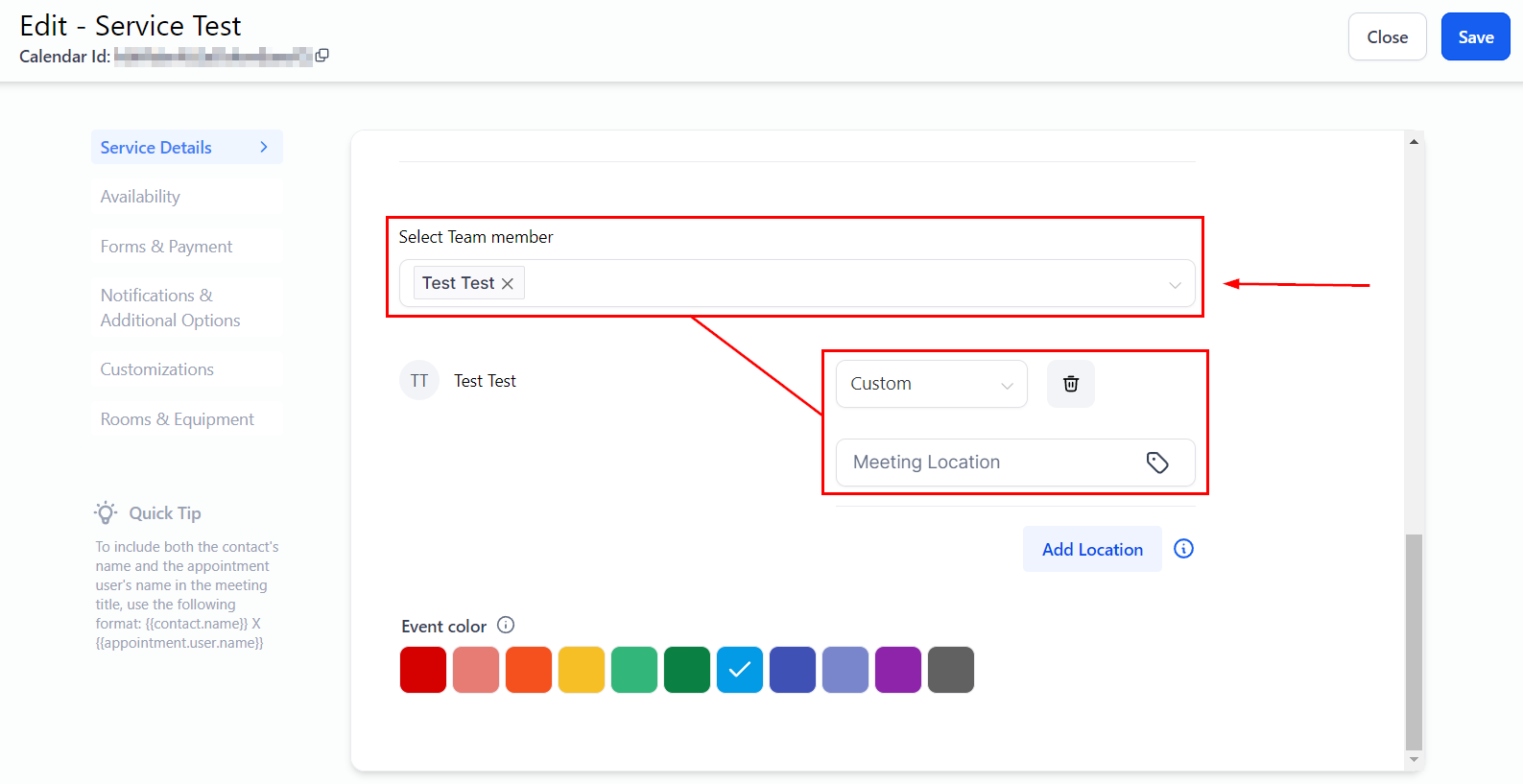The width and height of the screenshot is (1523, 784).
Task: Switch to the Availability tab
Action: pos(140,197)
